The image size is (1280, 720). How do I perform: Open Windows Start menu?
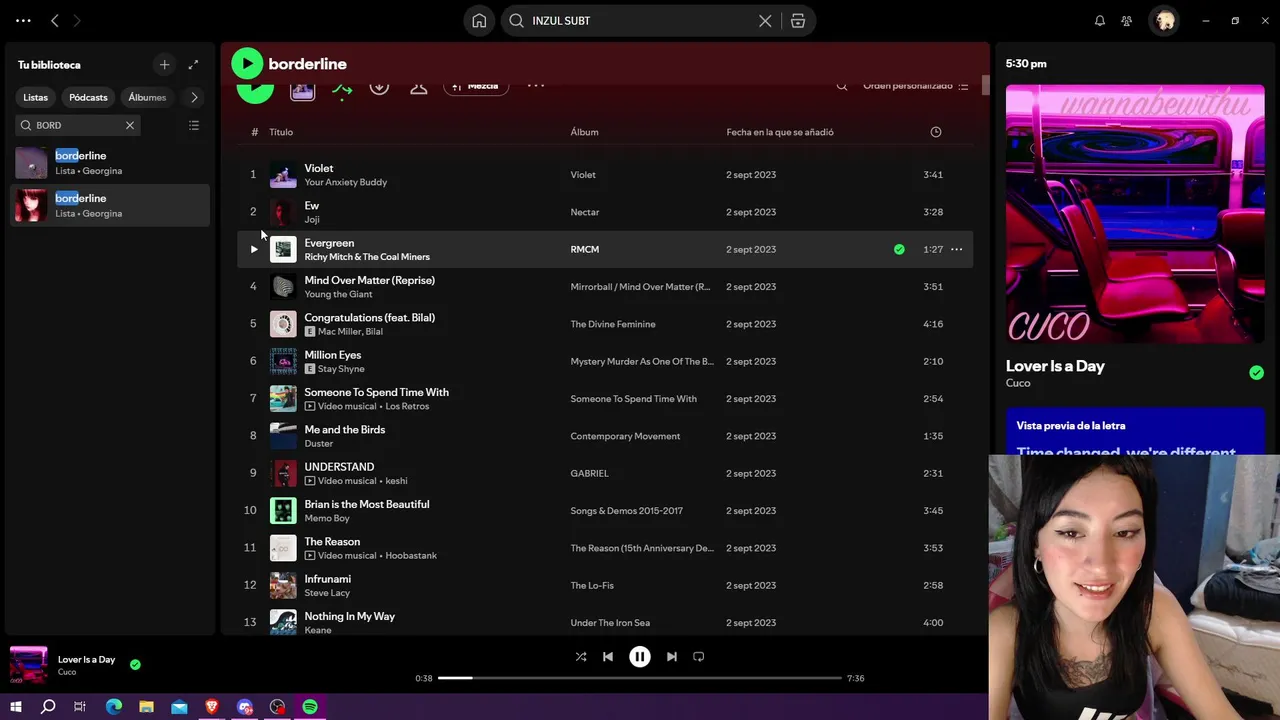16,707
